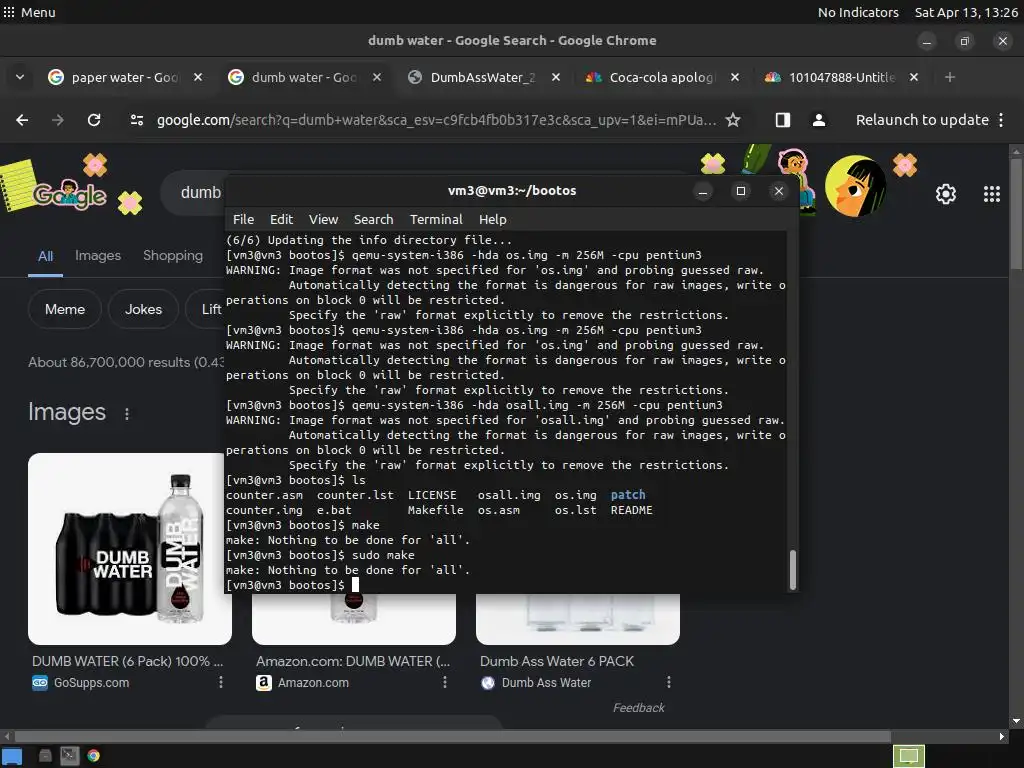Select the All search results tab
The height and width of the screenshot is (768, 1024).
pos(45,256)
